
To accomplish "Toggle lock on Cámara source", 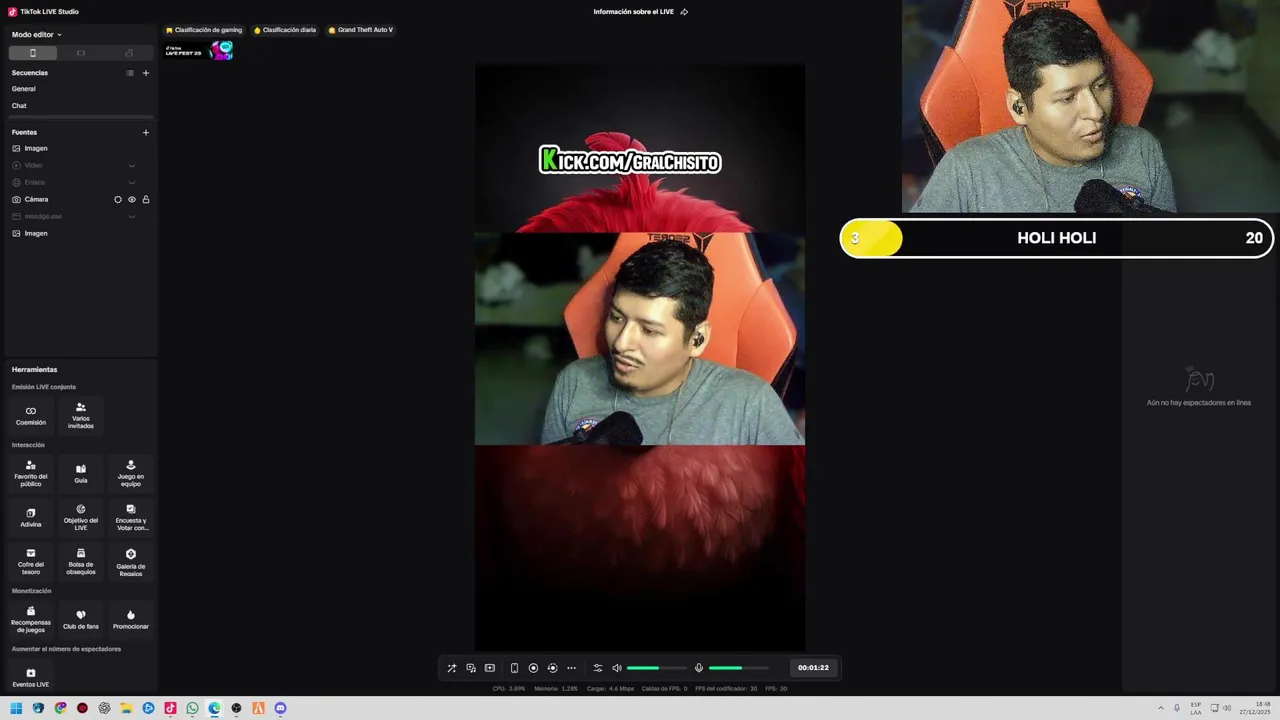I will click(x=146, y=199).
